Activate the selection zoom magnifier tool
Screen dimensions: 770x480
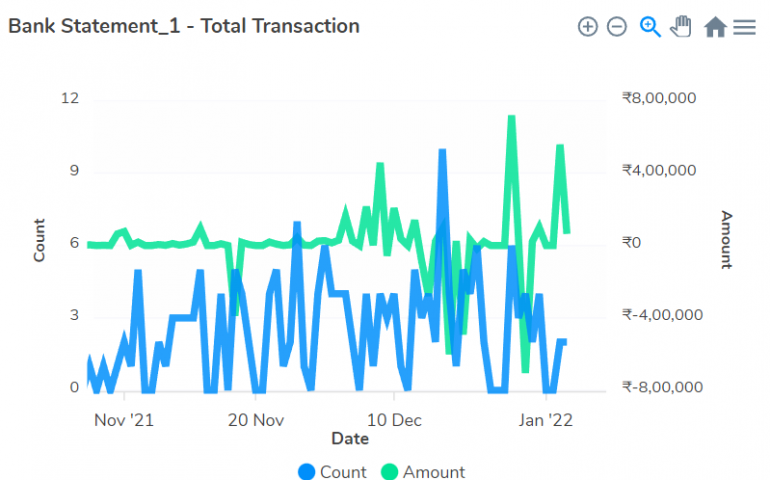tap(650, 27)
